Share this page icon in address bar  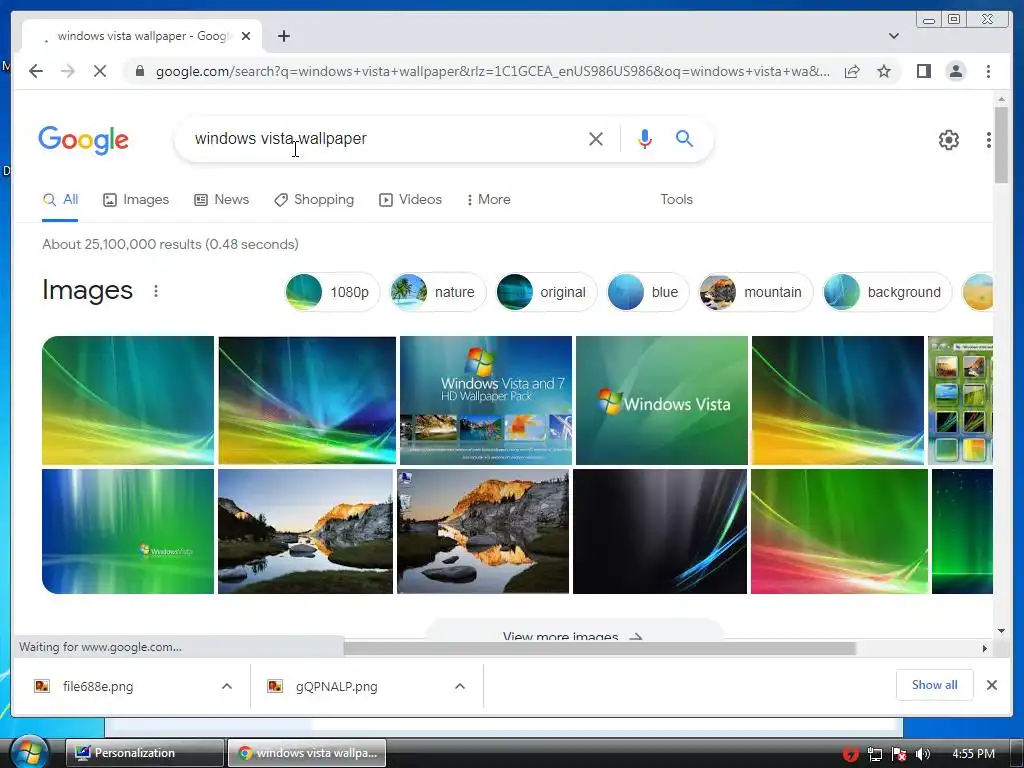852,71
